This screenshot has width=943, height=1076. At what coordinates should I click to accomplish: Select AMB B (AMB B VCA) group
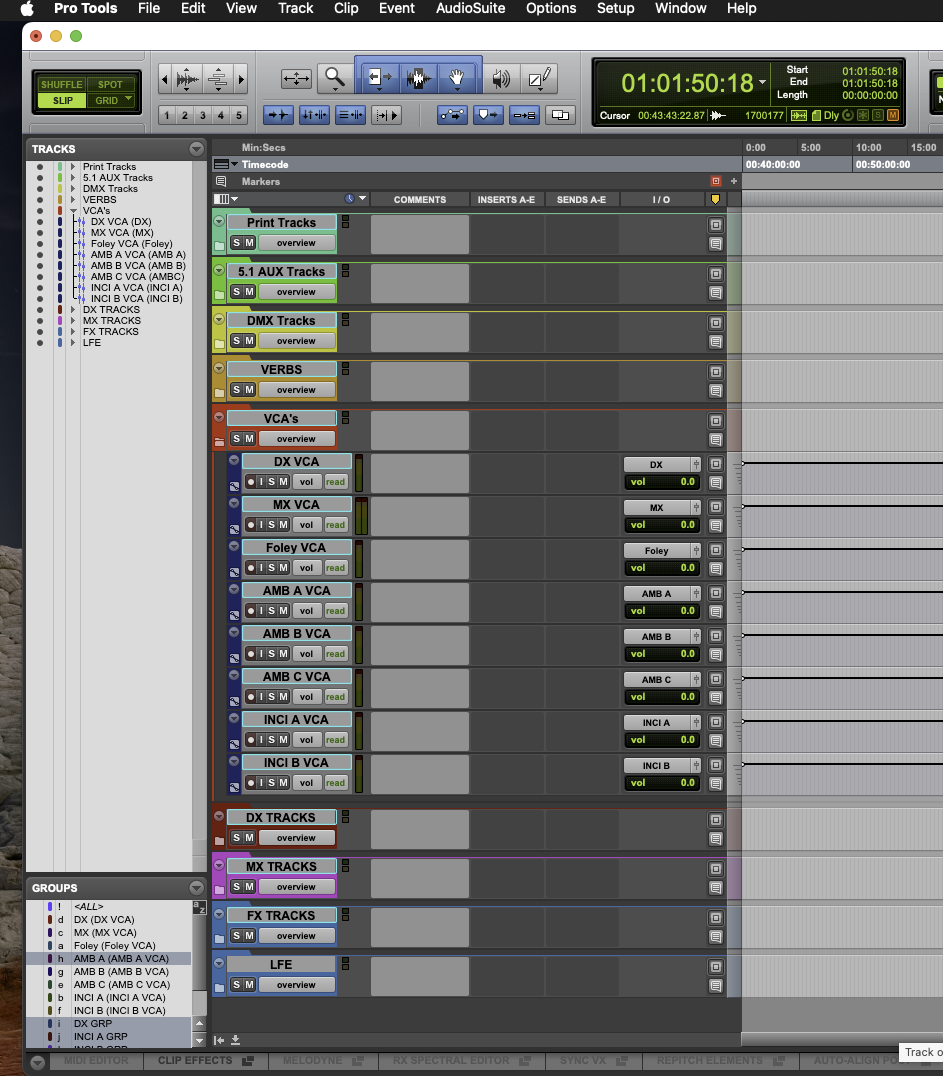pos(121,972)
